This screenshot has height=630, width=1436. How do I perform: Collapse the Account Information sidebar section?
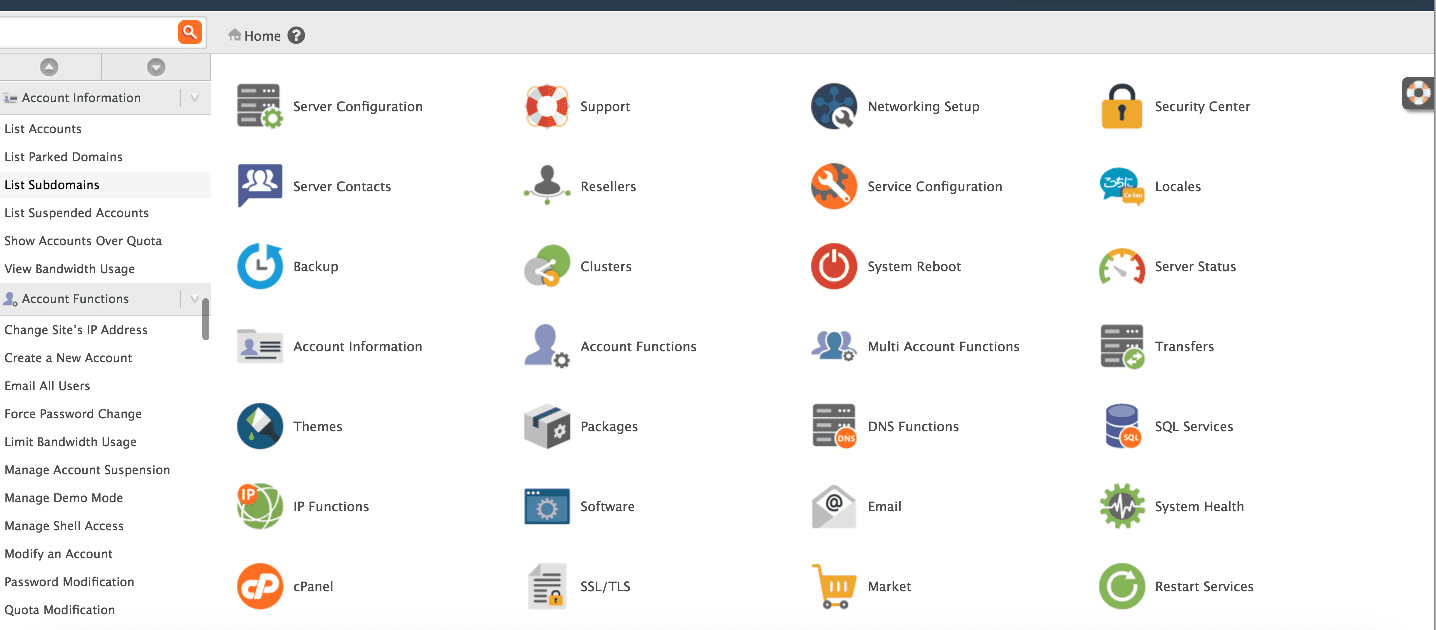click(194, 98)
